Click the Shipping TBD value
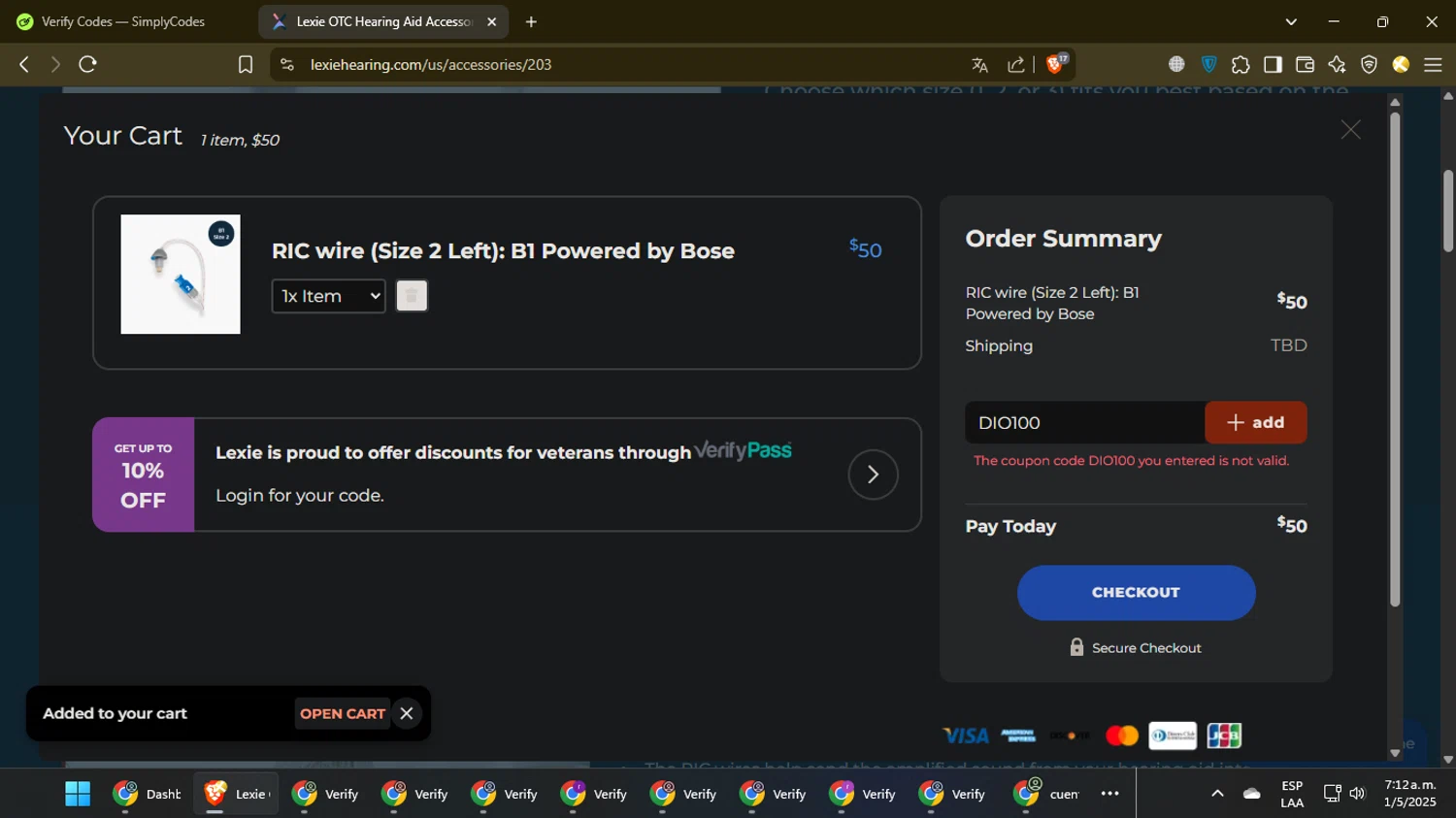The height and width of the screenshot is (818, 1456). [x=1289, y=345]
